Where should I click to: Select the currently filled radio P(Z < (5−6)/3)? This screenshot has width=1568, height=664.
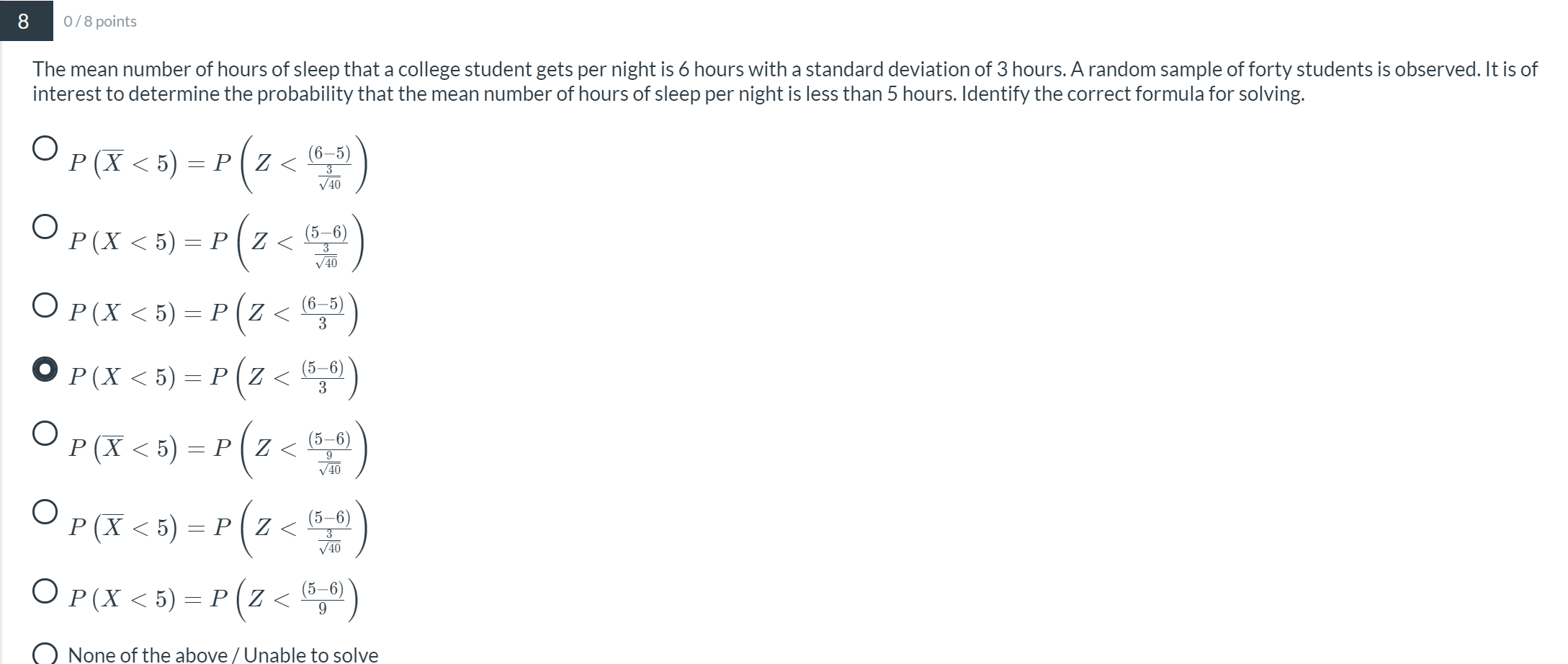[x=44, y=371]
